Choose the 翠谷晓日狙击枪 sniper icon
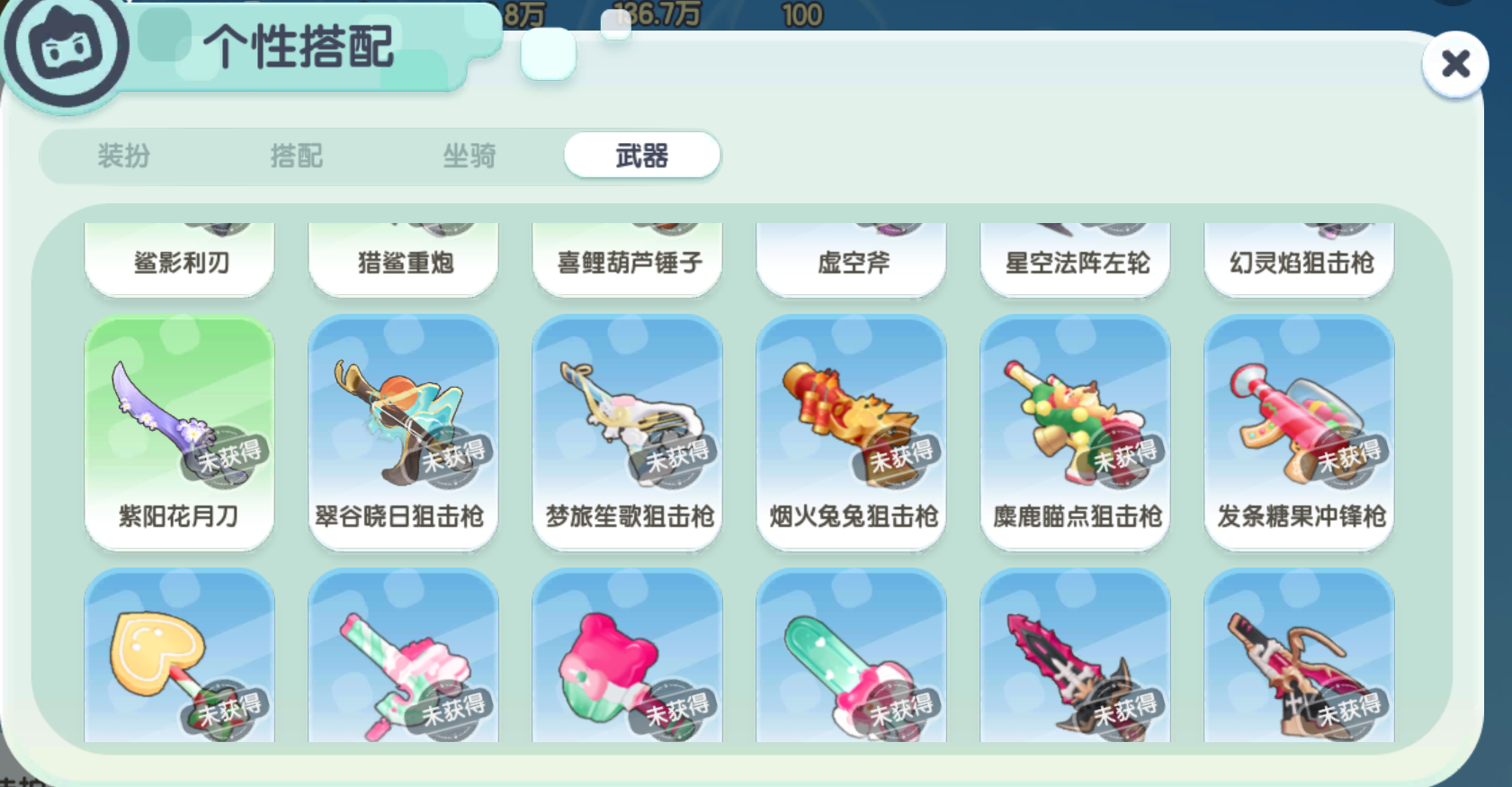Screen dimensions: 1512x787 403,421
